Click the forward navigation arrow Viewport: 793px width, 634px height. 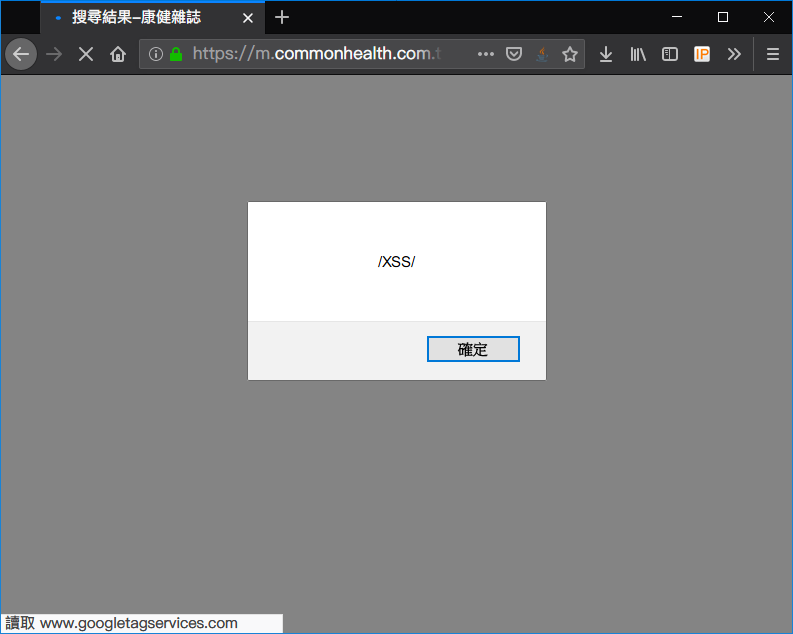pyautogui.click(x=54, y=54)
